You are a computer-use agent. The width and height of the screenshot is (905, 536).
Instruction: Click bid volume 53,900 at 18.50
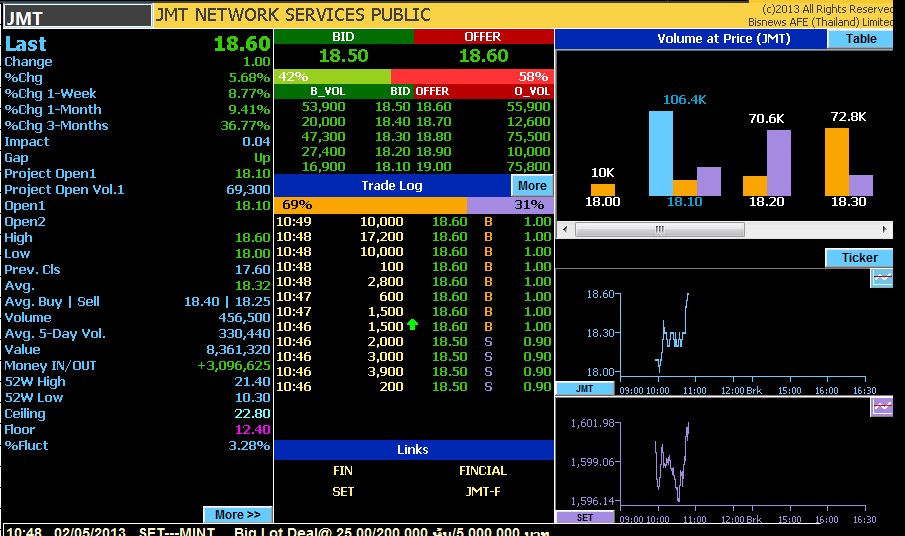point(323,107)
